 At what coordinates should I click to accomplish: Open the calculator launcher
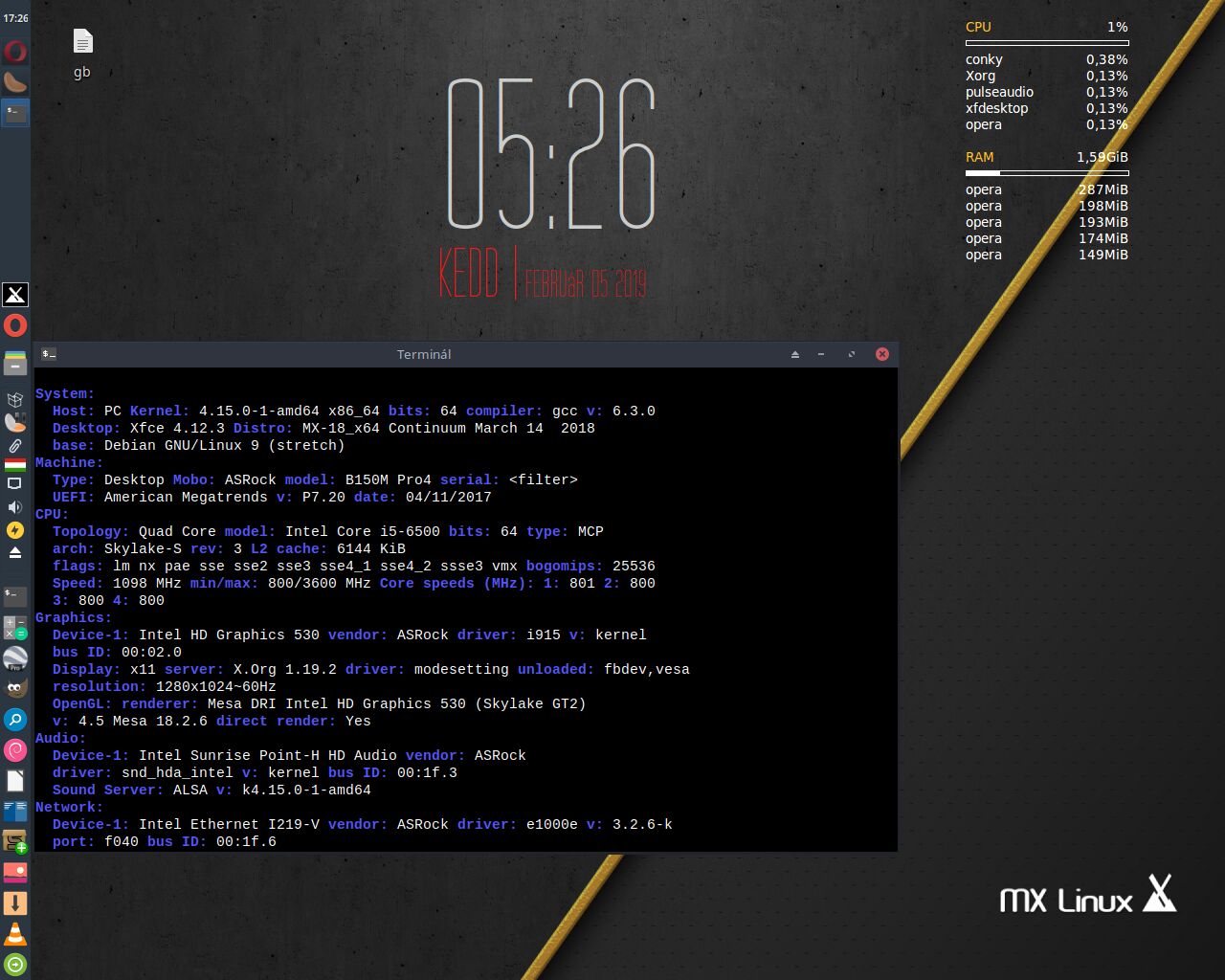tap(15, 628)
